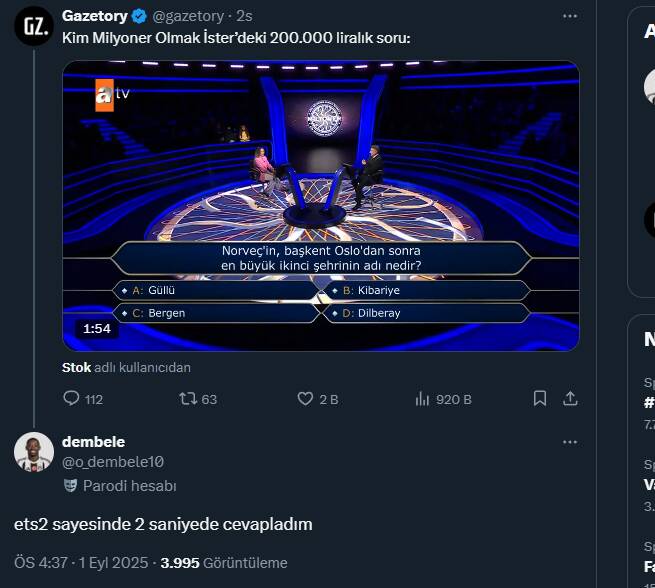This screenshot has width=655, height=588.
Task: Open dembele profile avatar
Action: (x=33, y=452)
